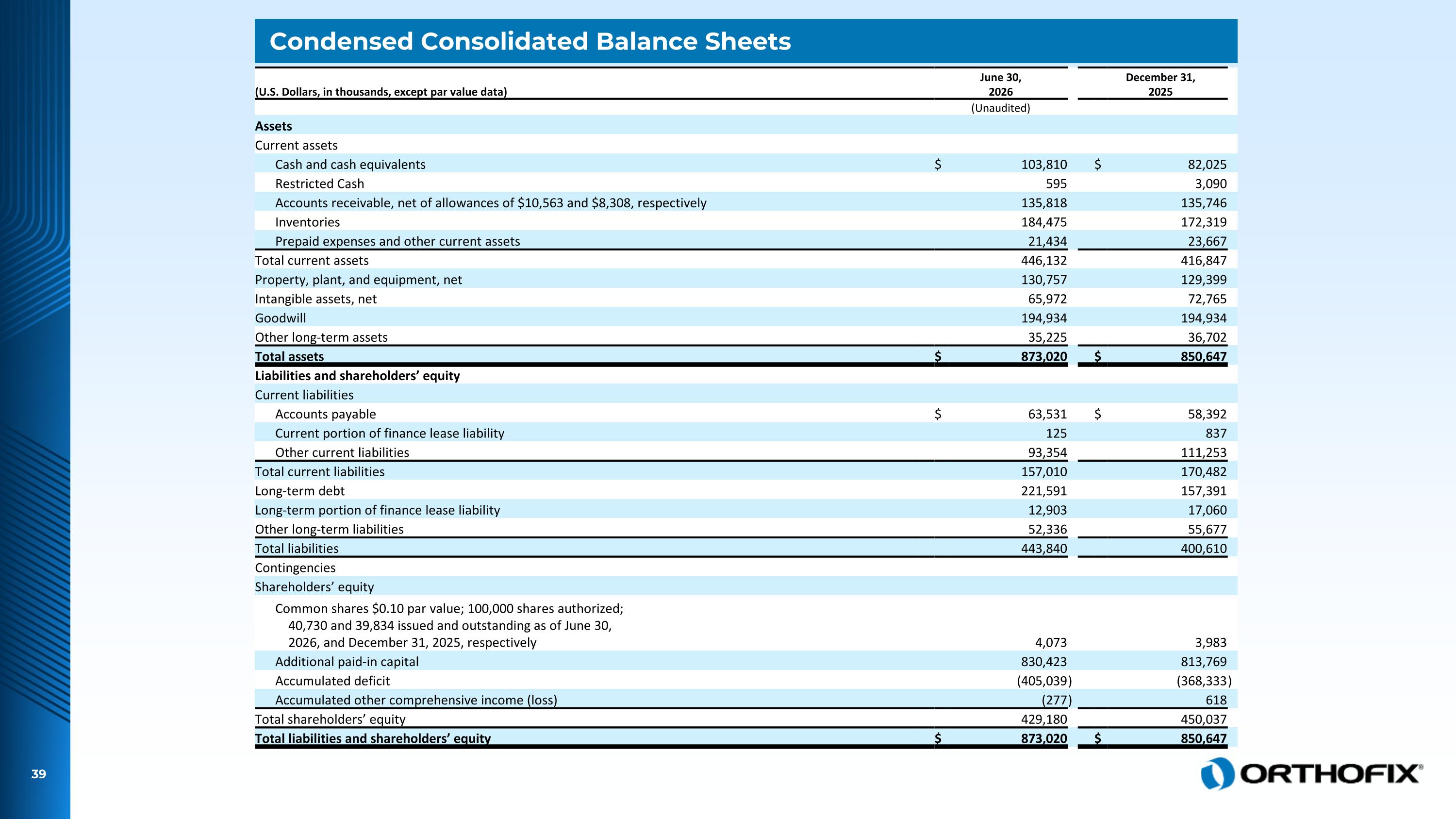Click inventories value 184,475
This screenshot has width=1456, height=819.
pyautogui.click(x=1044, y=222)
